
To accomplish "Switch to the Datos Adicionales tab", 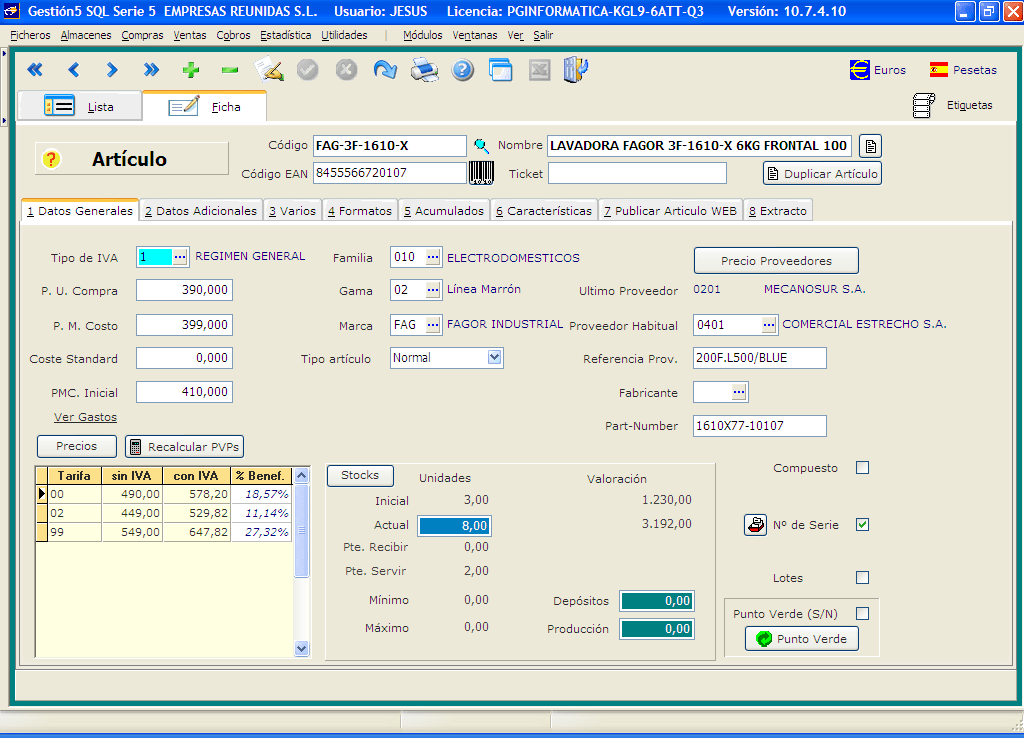I will click(201, 211).
